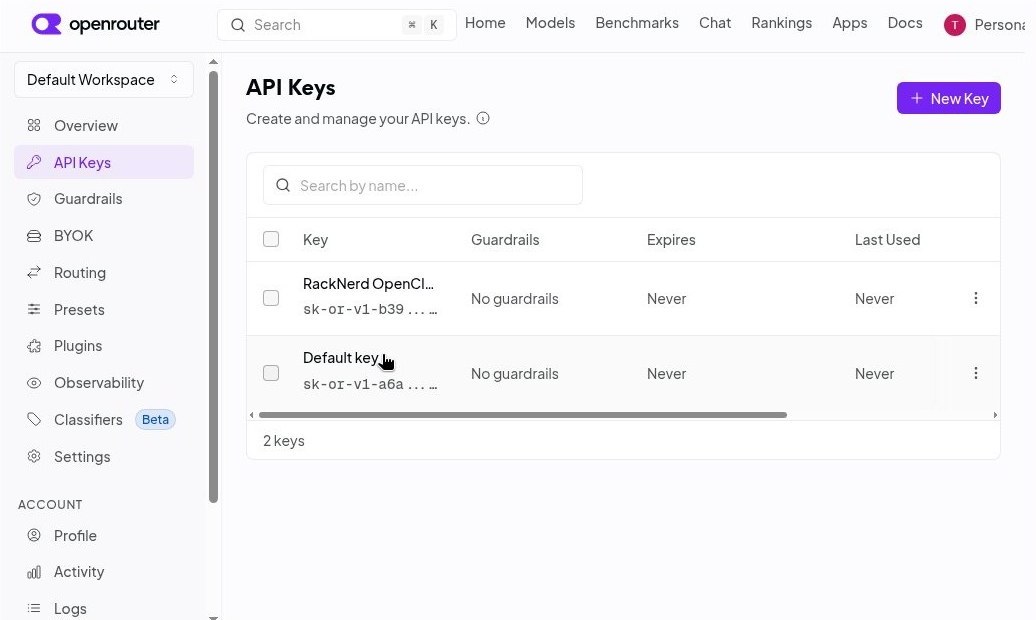Click the Overview grid icon in sidebar

coord(34,125)
